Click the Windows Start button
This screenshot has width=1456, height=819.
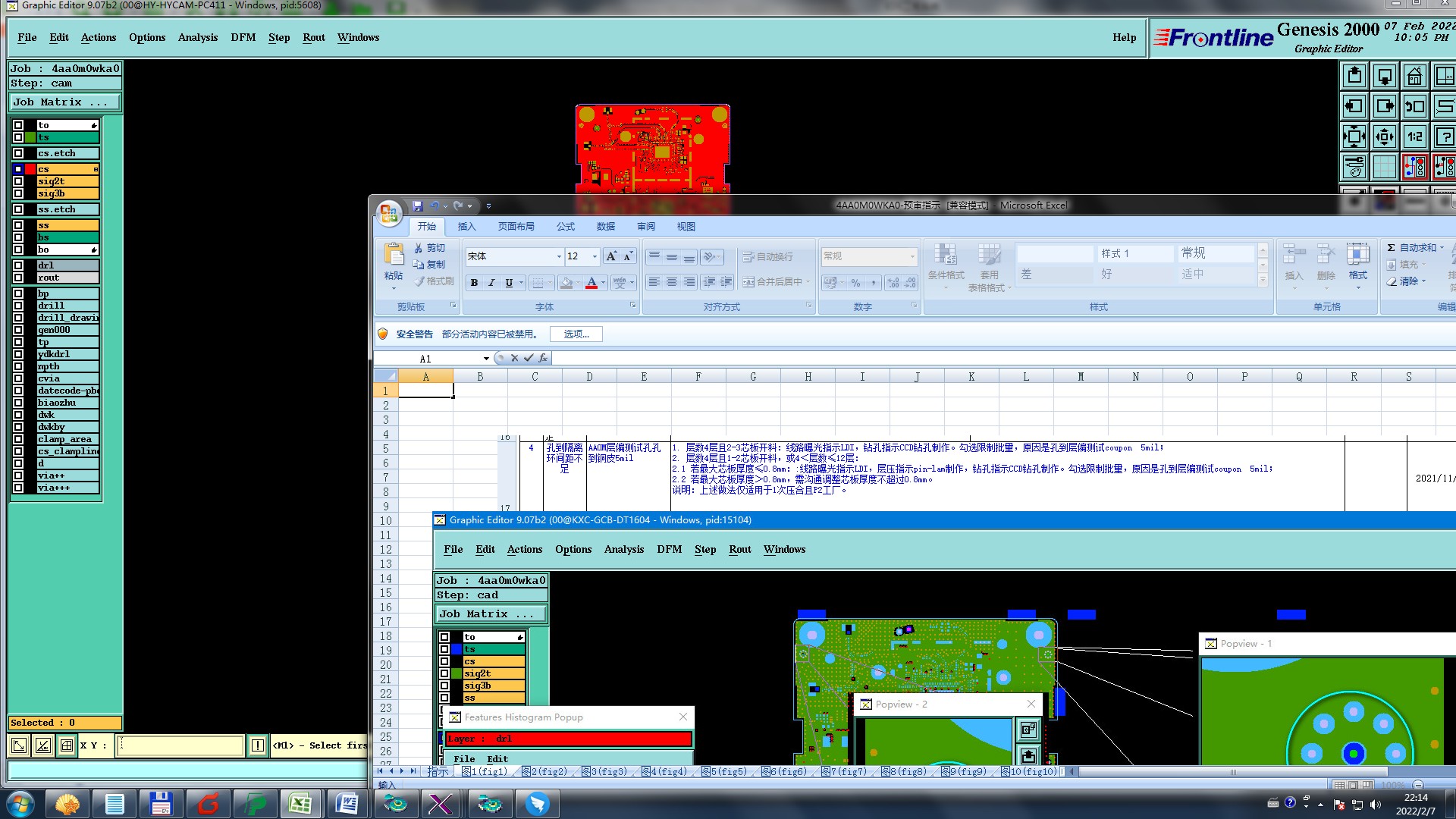click(x=20, y=804)
